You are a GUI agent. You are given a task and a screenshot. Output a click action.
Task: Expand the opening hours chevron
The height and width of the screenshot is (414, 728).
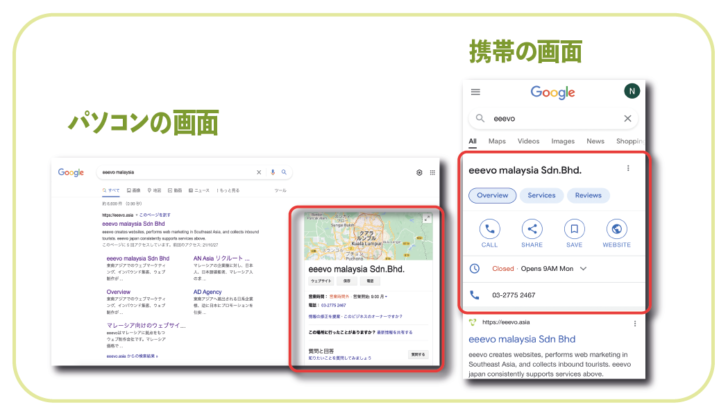pos(583,269)
